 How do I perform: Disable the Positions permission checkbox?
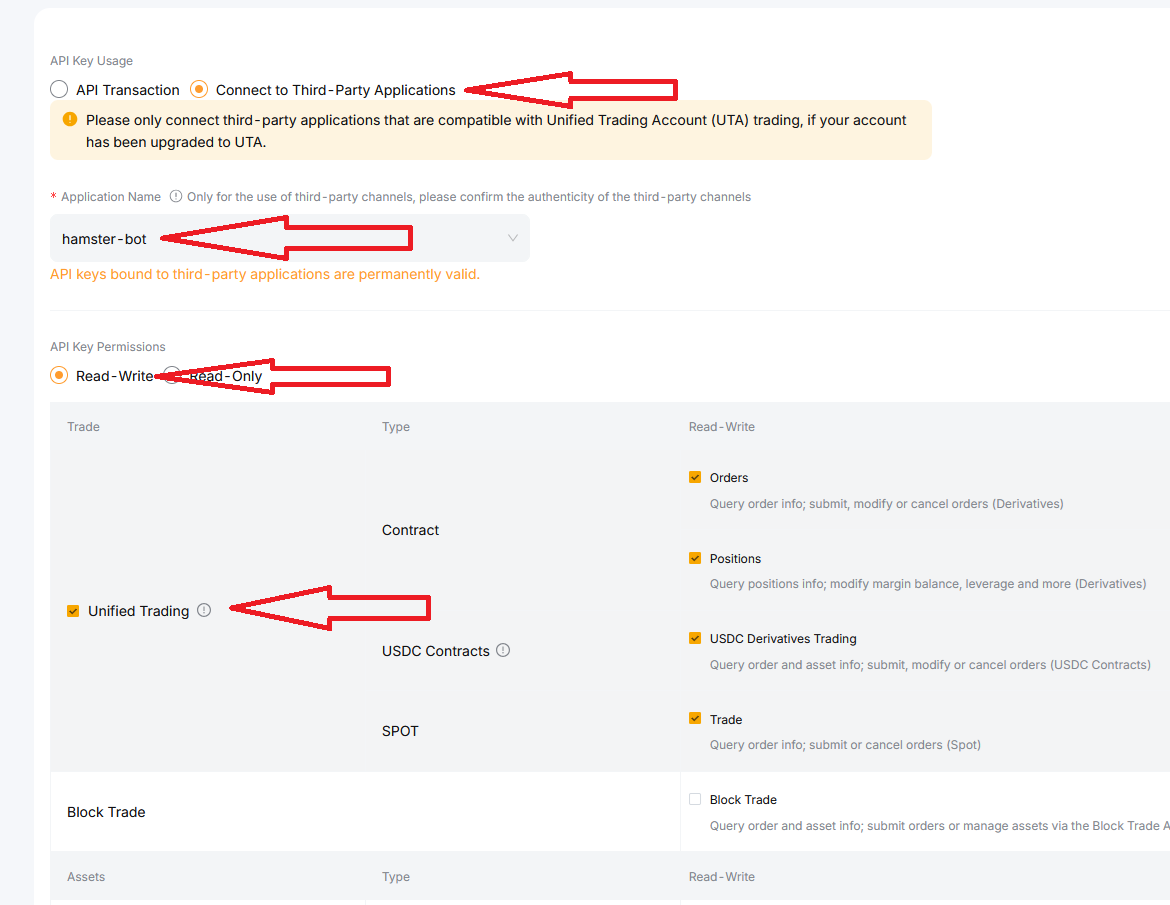pyautogui.click(x=694, y=558)
